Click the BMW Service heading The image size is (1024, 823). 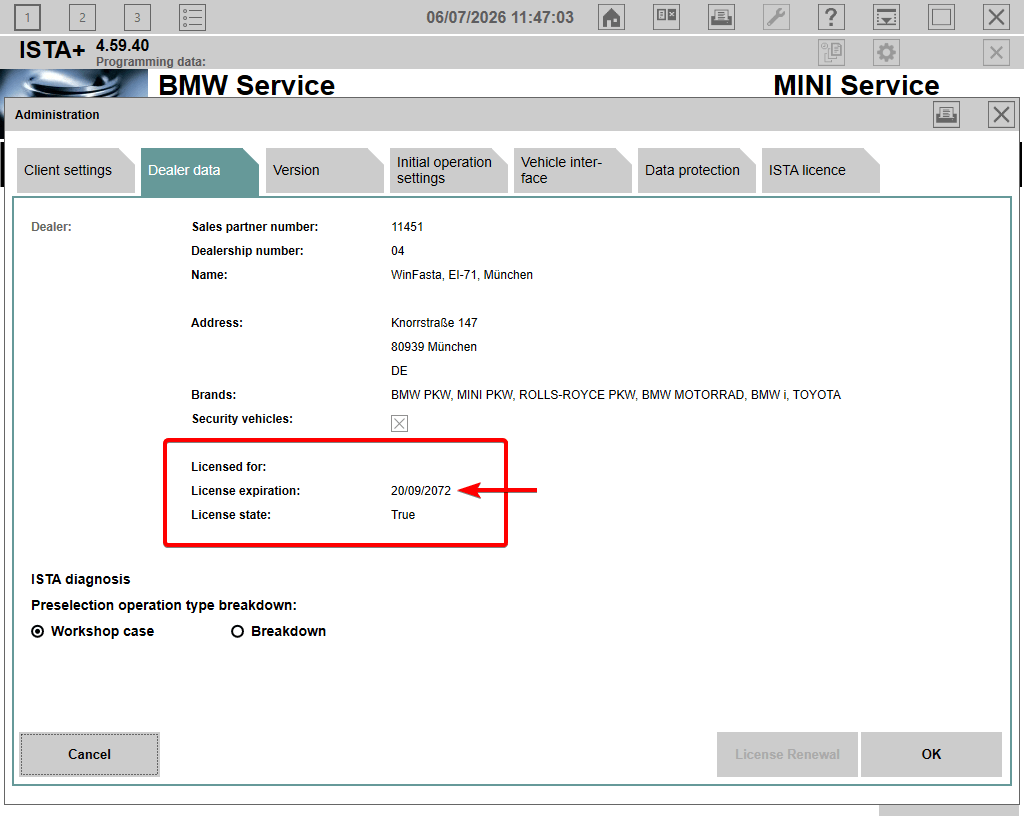tap(246, 86)
